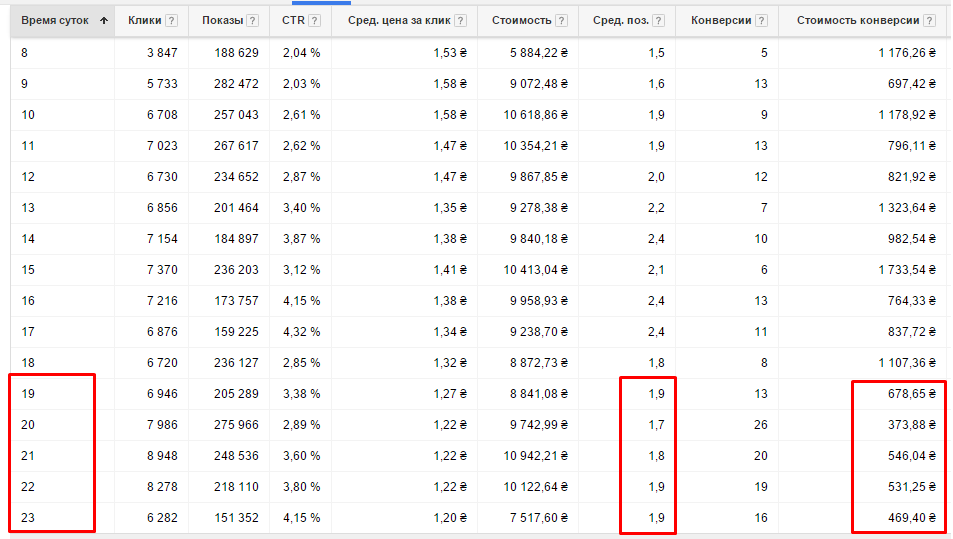Click conversion cost 1 323,64 ₴

tap(907, 208)
